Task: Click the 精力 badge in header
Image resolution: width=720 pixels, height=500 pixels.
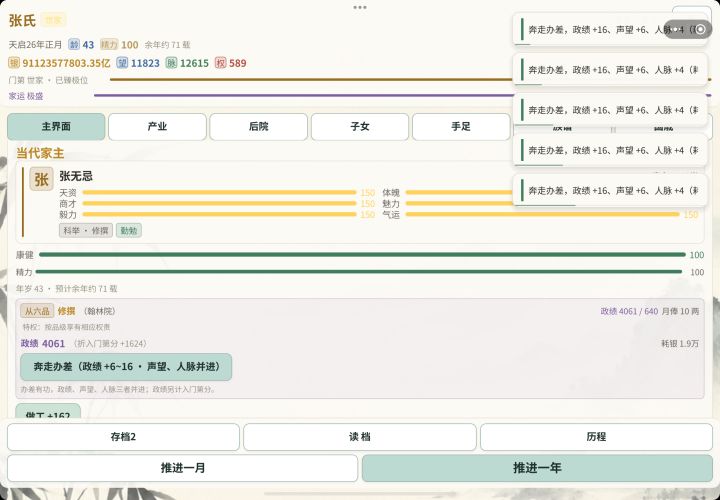Action: (x=109, y=45)
